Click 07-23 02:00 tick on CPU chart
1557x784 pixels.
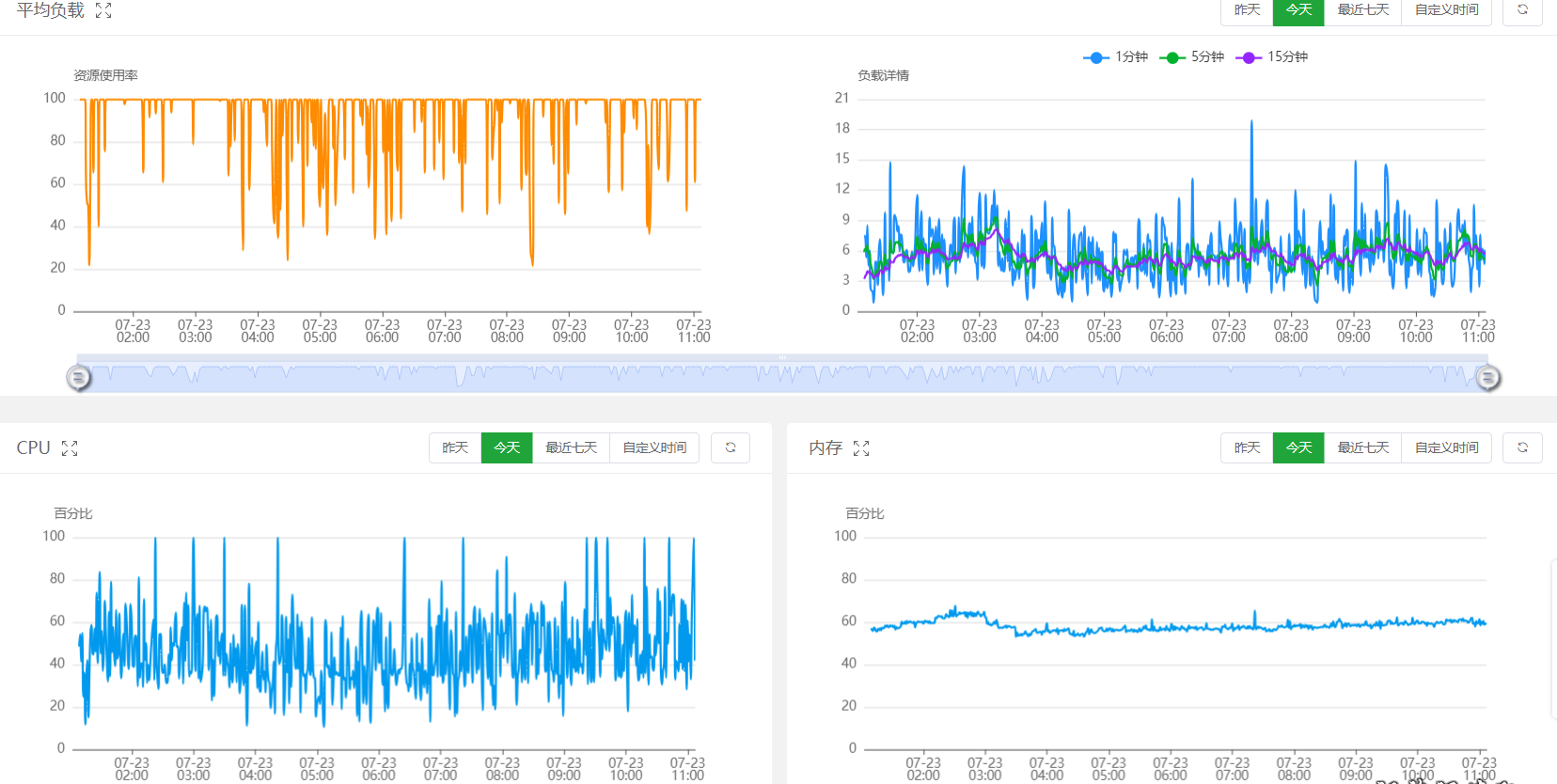click(132, 769)
